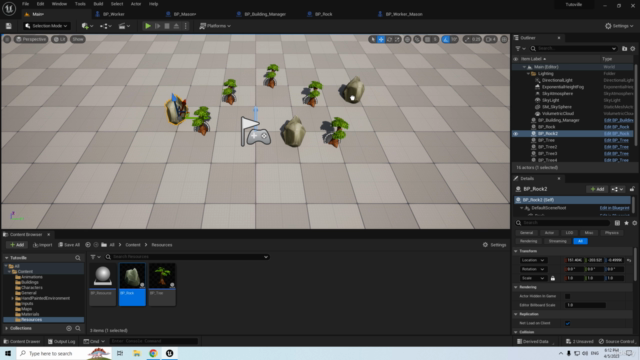Click the Unreal Engine logo
640x360 pixels.
click(9, 8)
